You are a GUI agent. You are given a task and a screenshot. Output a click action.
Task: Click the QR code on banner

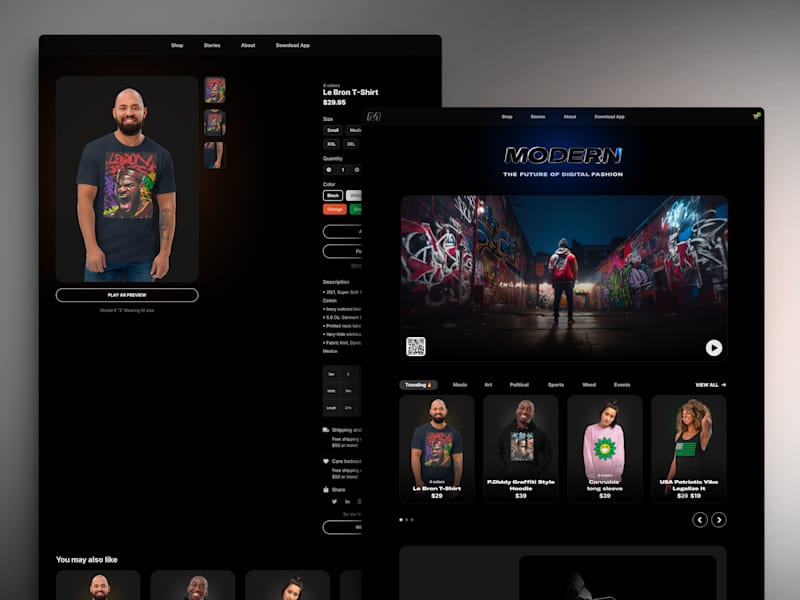[415, 346]
